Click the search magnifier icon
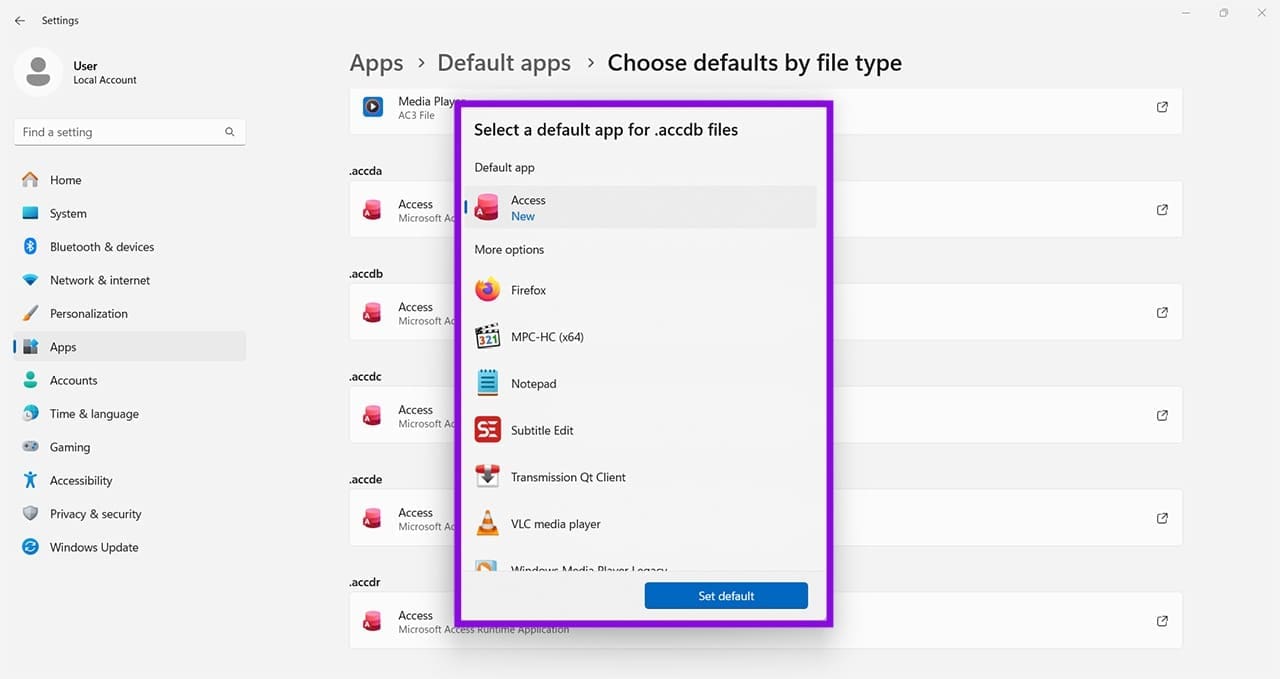The image size is (1280, 679). coord(230,132)
